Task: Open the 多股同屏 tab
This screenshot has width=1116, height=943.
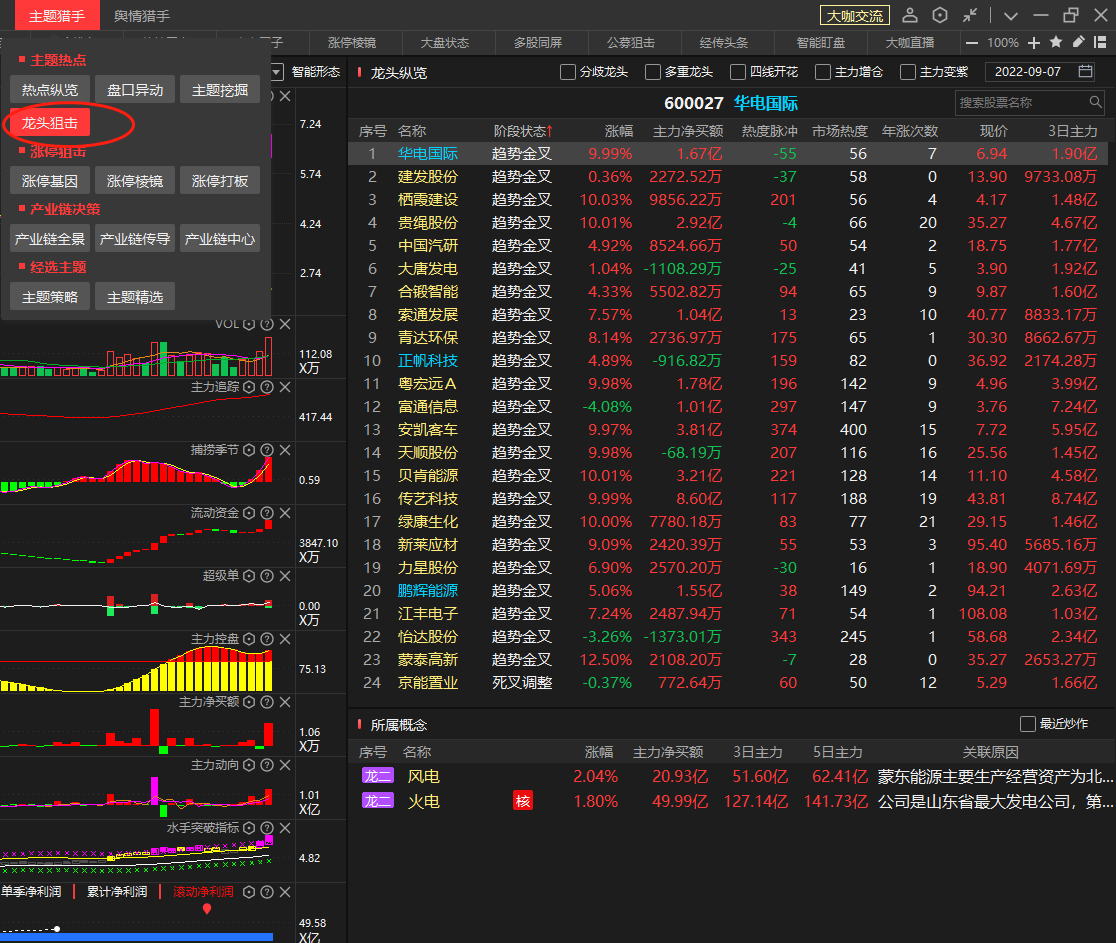Action: tap(538, 43)
